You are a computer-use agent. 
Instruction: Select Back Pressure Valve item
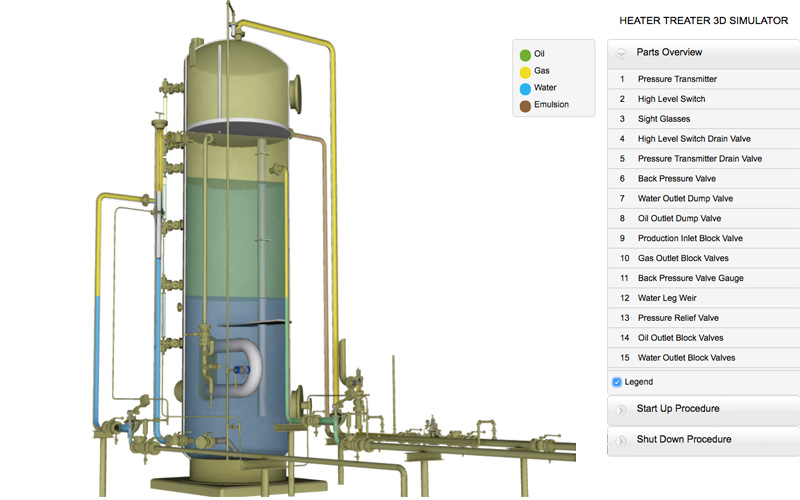pos(677,178)
